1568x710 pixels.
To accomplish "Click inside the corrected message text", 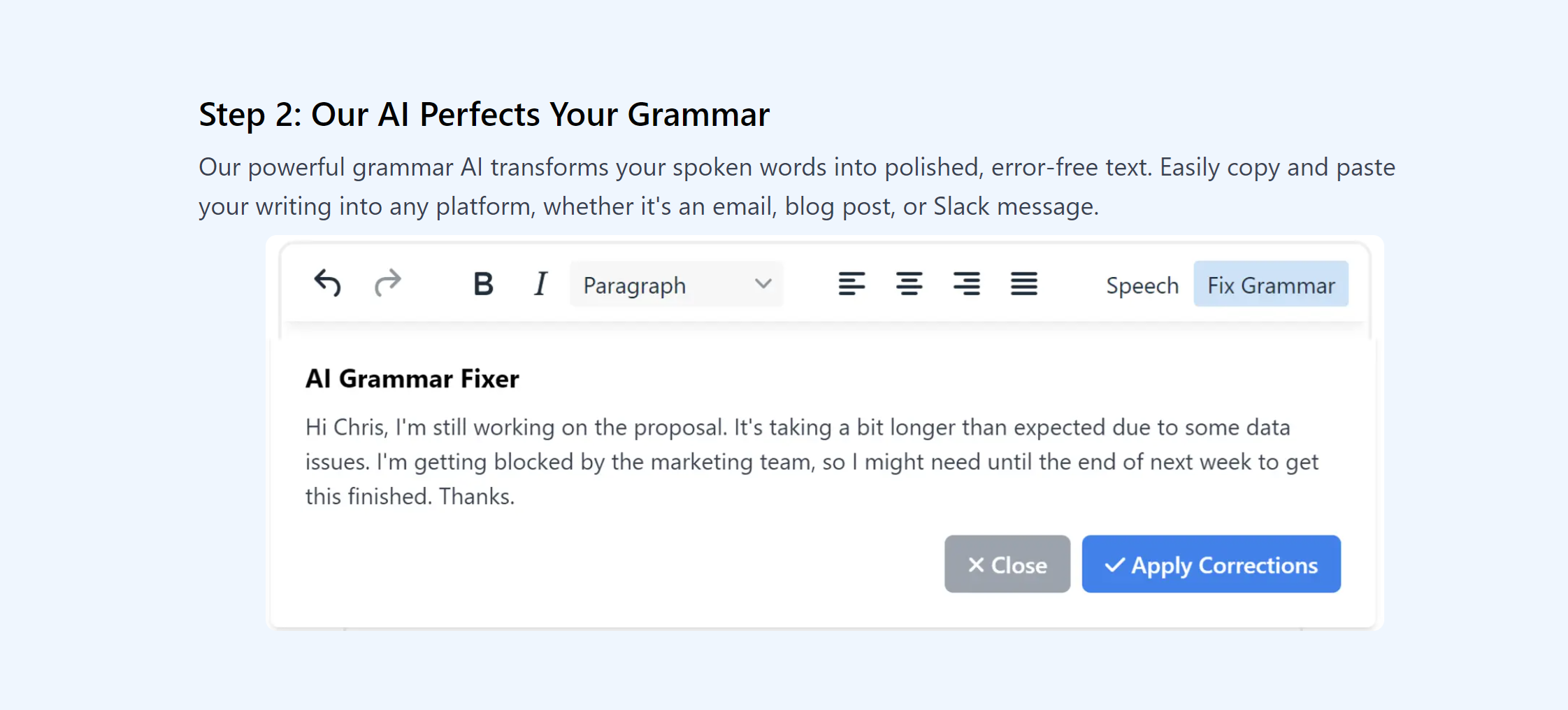I will point(811,462).
